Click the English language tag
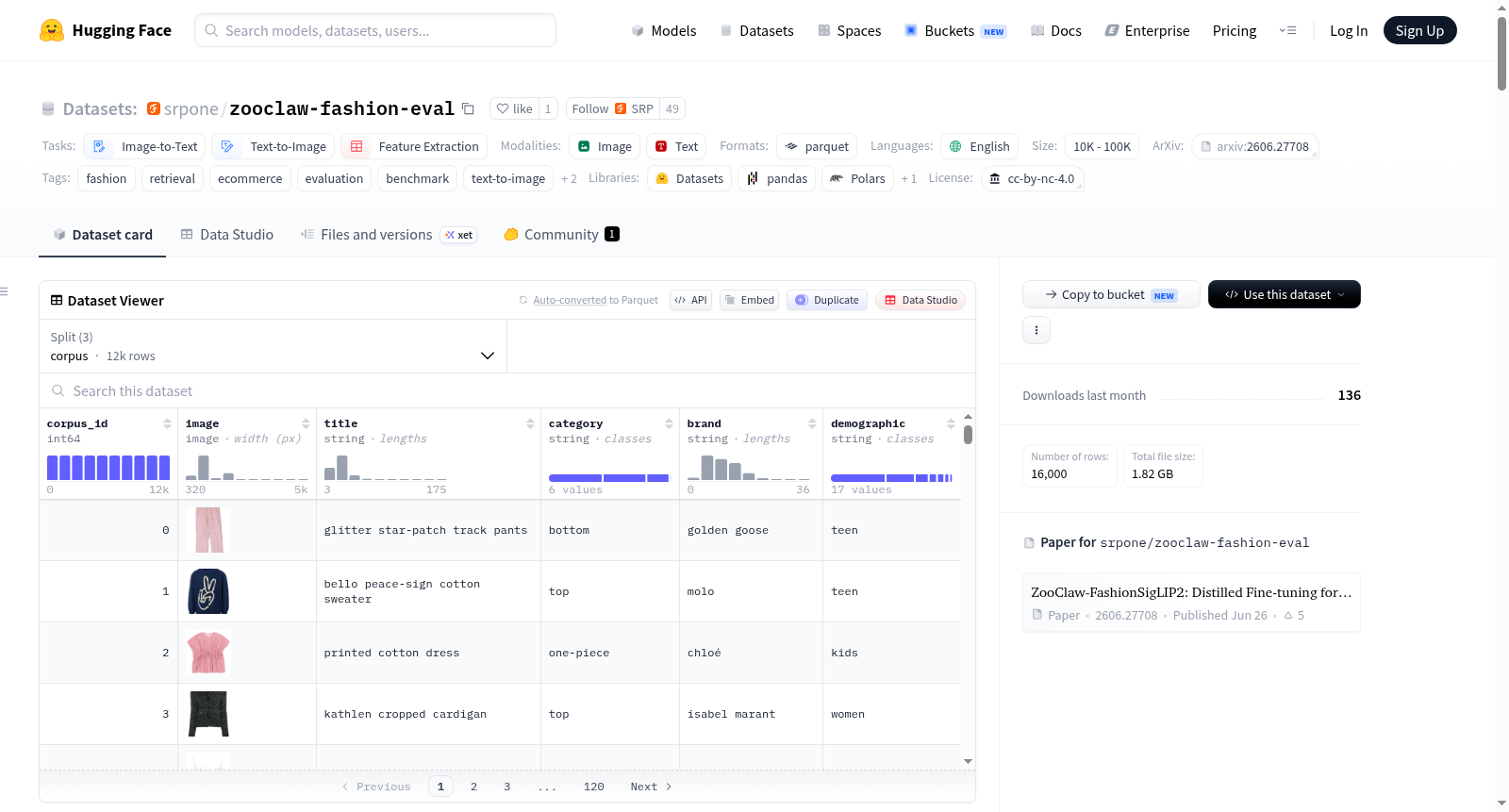1509x812 pixels. [x=979, y=146]
